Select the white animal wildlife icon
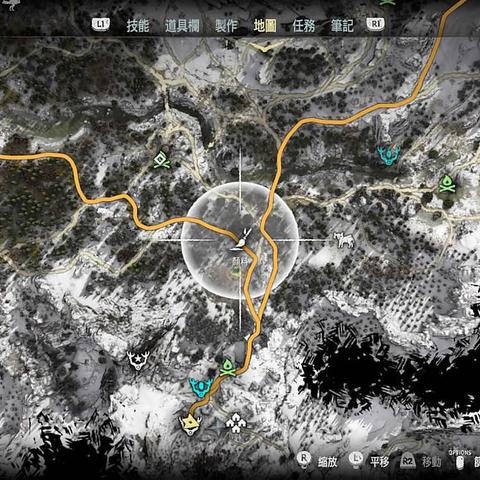The image size is (480, 480). click(344, 240)
